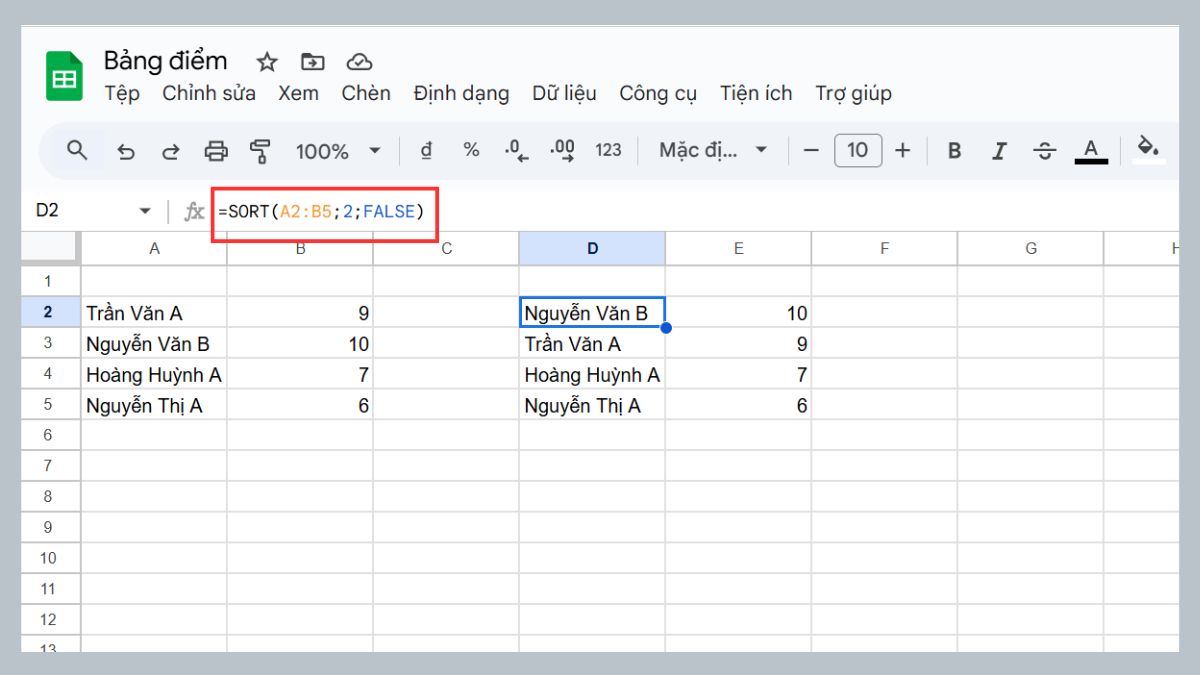The image size is (1200, 675).
Task: Open more number formats with 123 icon
Action: tap(606, 150)
